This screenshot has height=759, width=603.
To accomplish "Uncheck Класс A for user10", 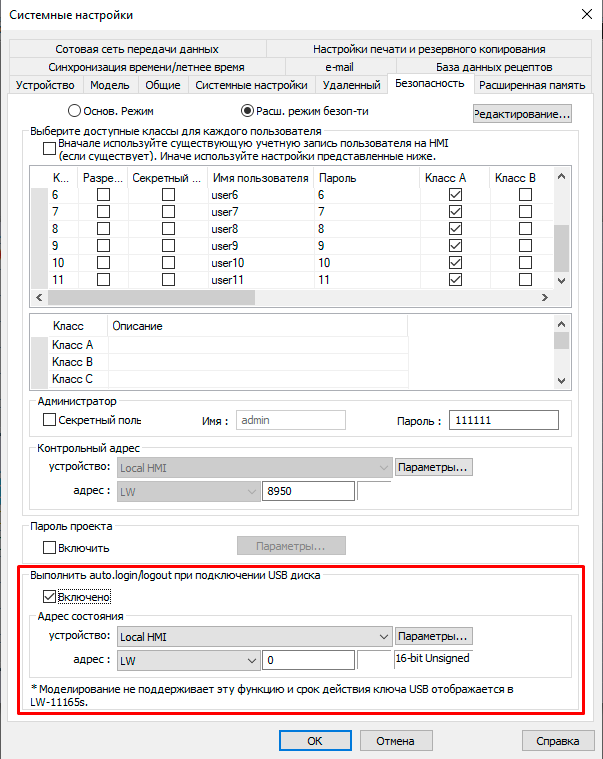I will pos(455,262).
